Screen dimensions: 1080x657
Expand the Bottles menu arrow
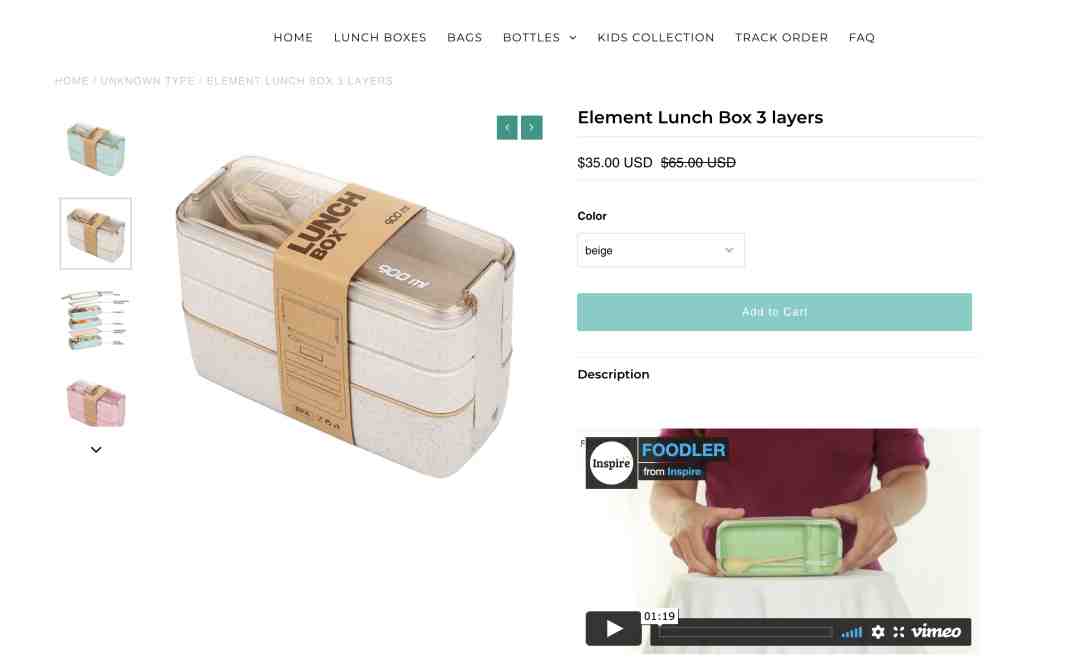573,38
